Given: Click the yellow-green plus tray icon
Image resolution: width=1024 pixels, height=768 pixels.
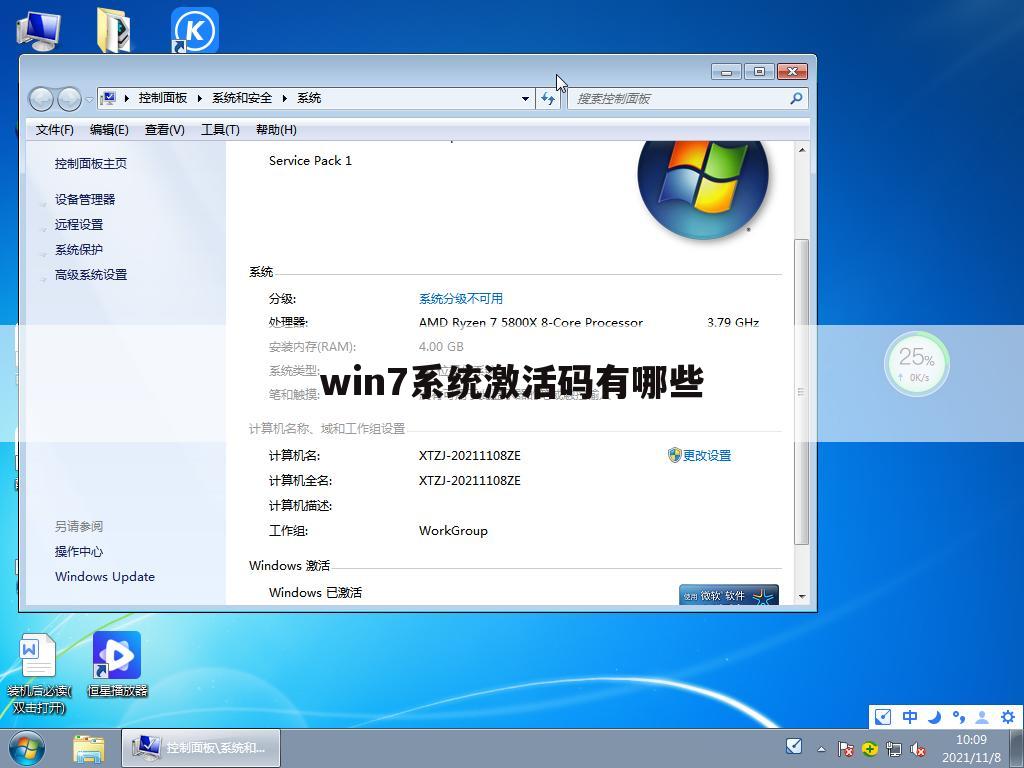Looking at the screenshot, I should [869, 748].
